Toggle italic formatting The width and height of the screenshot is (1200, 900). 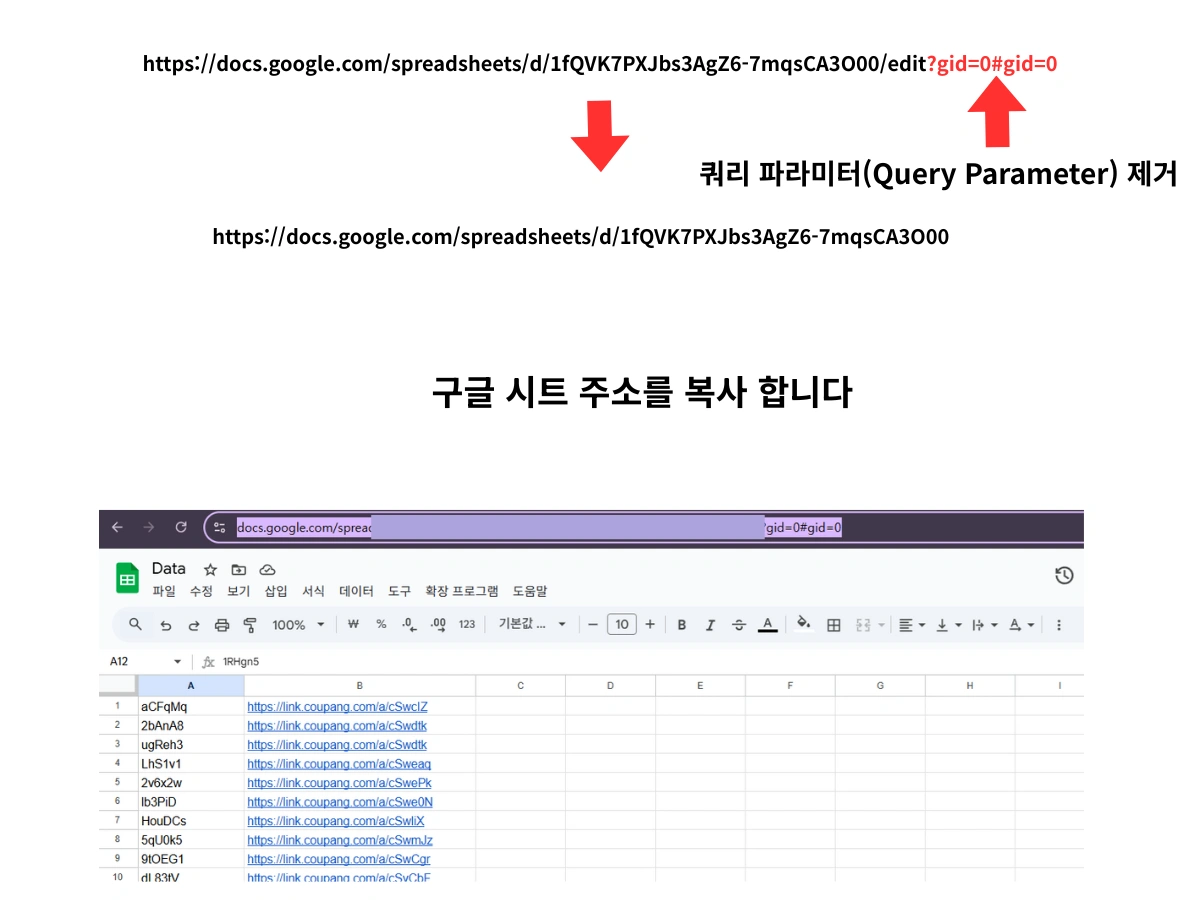710,624
